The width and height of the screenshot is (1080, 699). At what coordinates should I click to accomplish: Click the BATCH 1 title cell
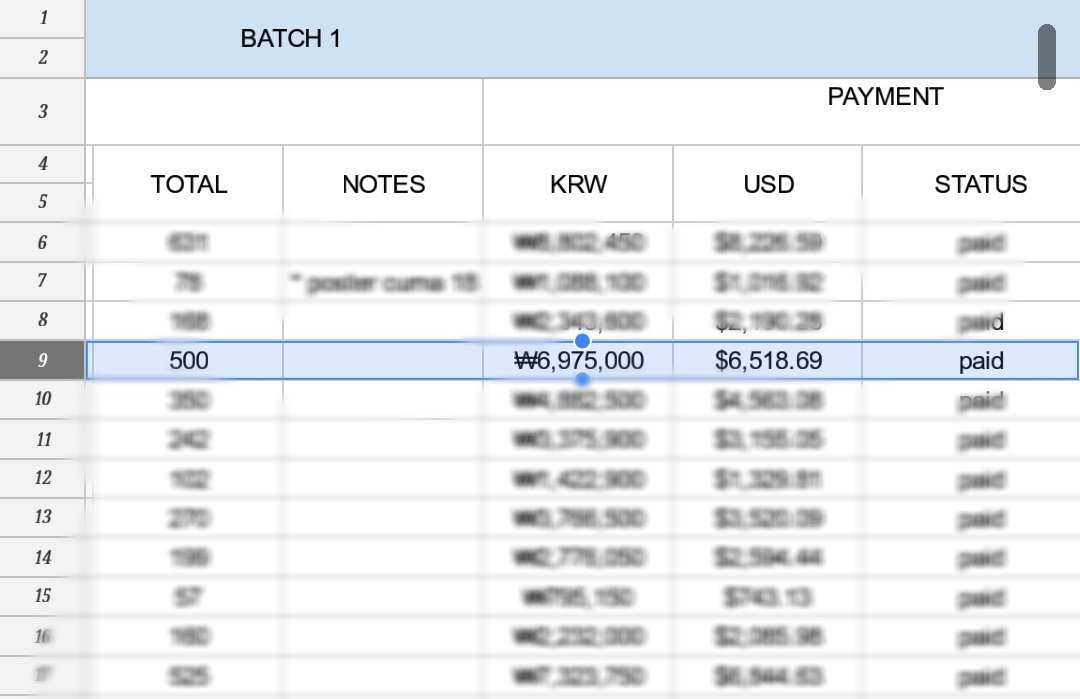[x=291, y=39]
